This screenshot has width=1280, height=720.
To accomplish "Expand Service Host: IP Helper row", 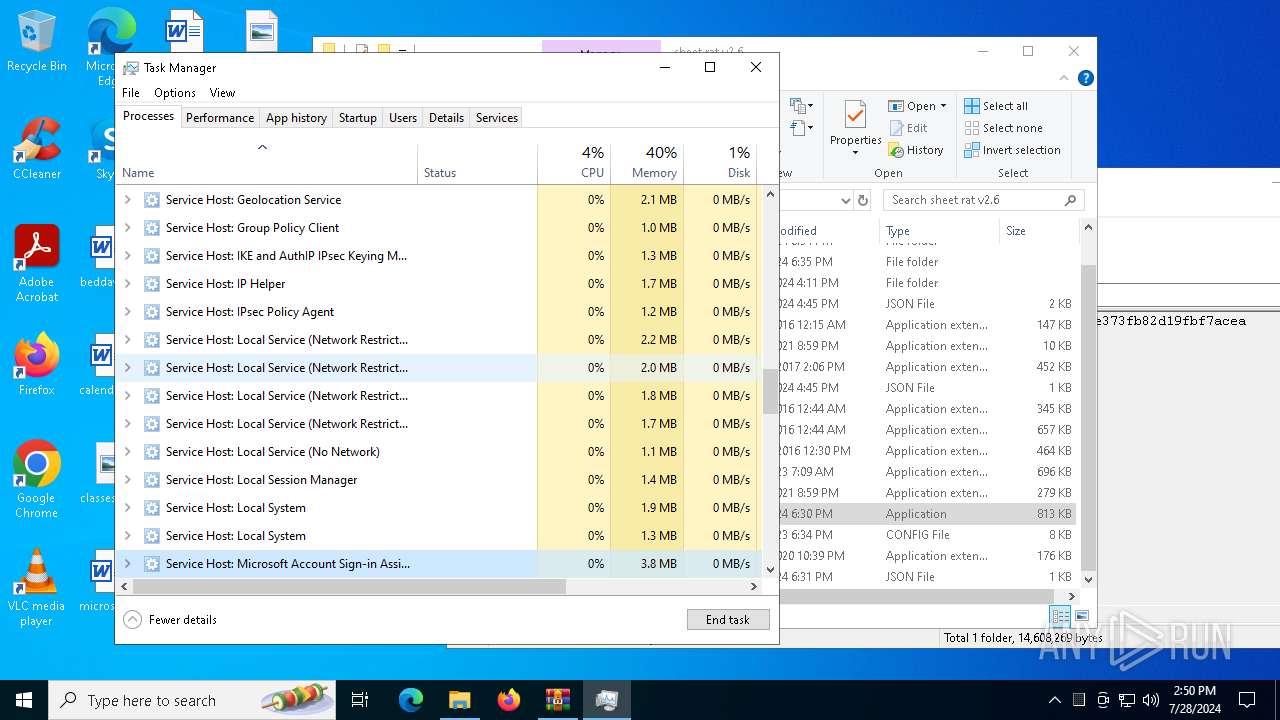I will point(127,284).
